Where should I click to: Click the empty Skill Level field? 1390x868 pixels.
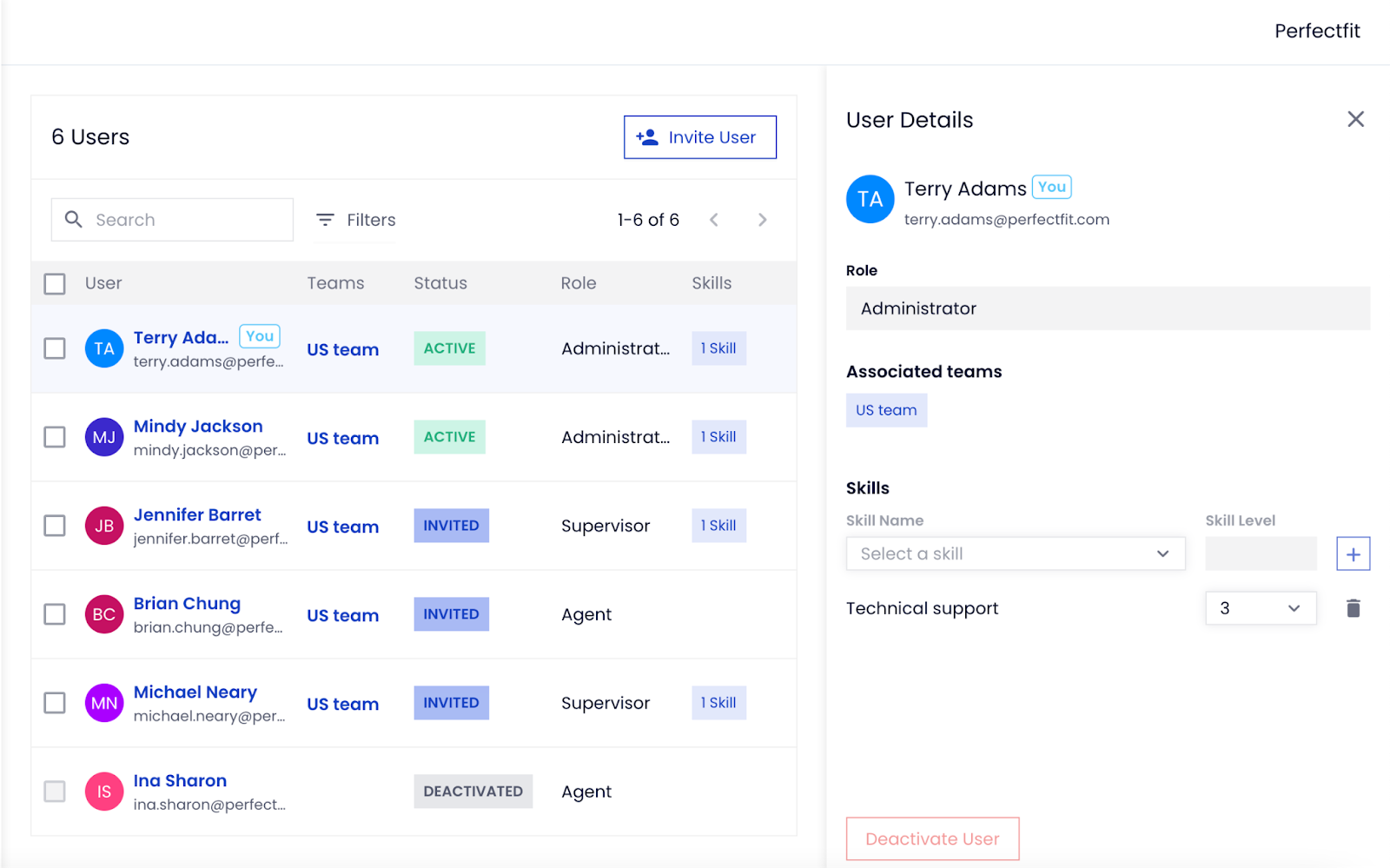[x=1261, y=553]
